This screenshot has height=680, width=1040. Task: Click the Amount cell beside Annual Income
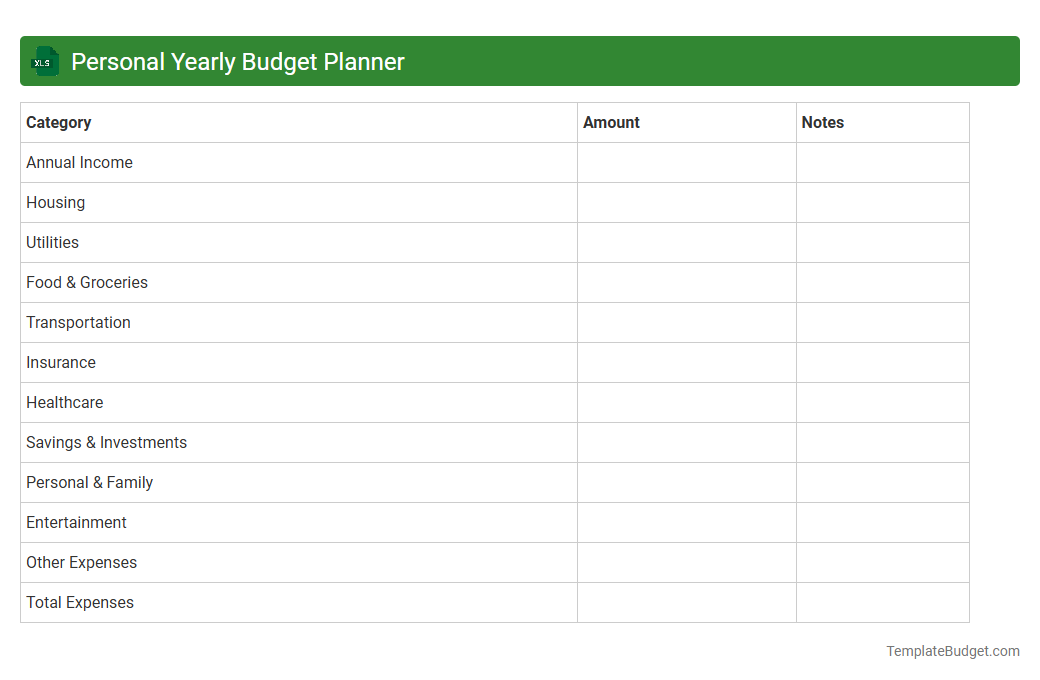(x=686, y=162)
